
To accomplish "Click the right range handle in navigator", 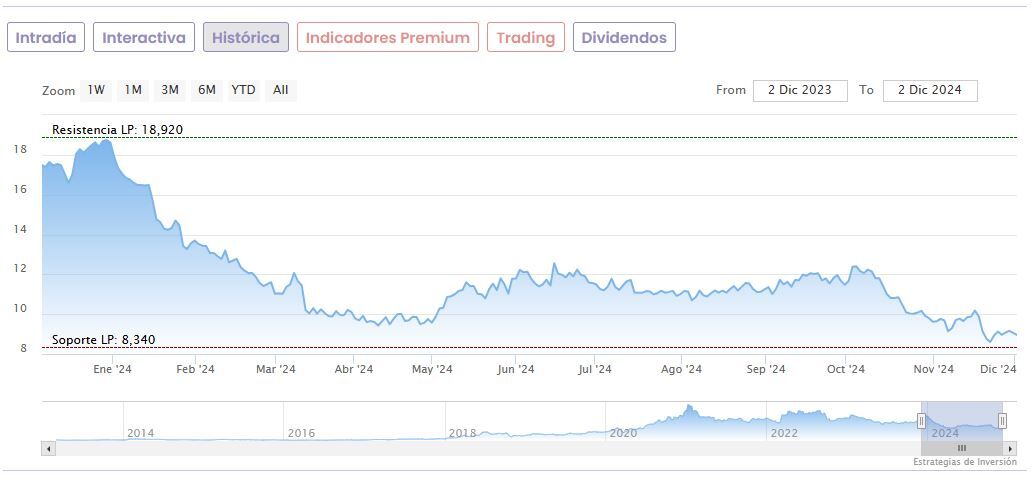I will (1002, 421).
